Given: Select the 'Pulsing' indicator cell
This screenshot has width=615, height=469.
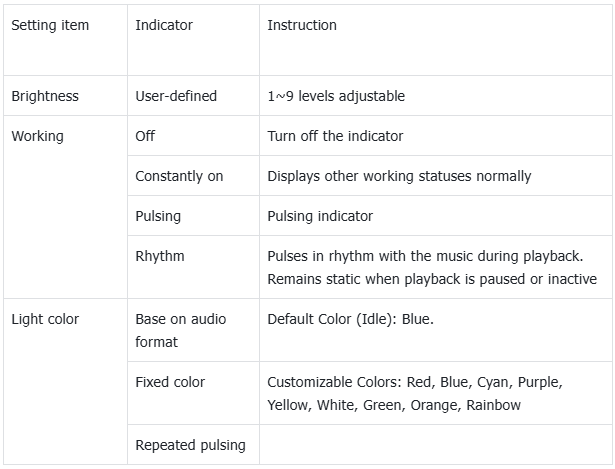Looking at the screenshot, I should [158, 216].
